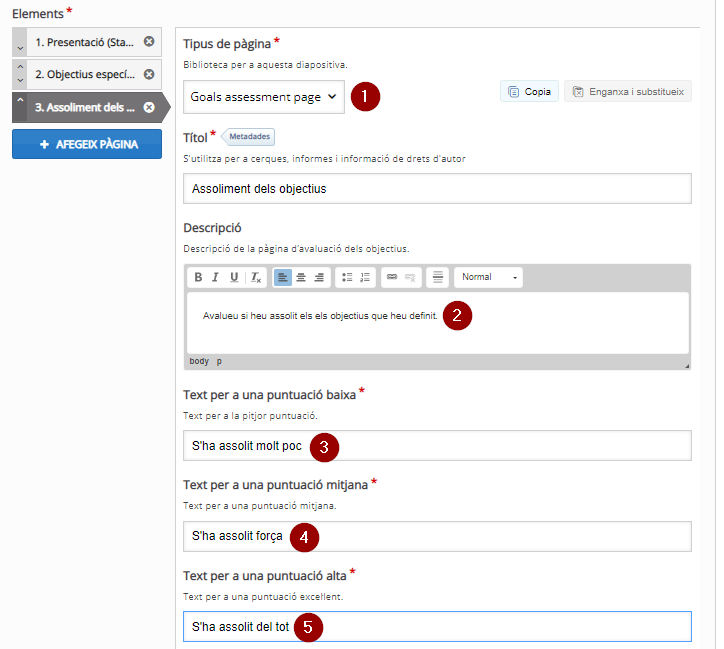Insert a link in editor
The width and height of the screenshot is (724, 649).
(392, 277)
